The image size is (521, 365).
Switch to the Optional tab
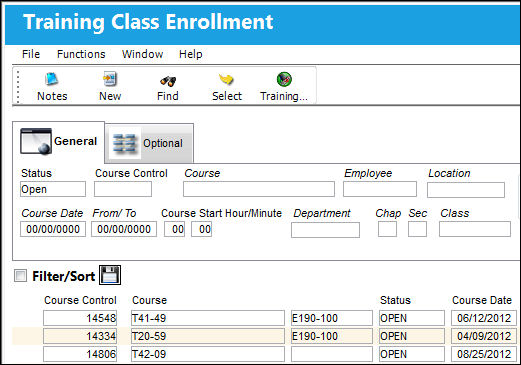(149, 144)
